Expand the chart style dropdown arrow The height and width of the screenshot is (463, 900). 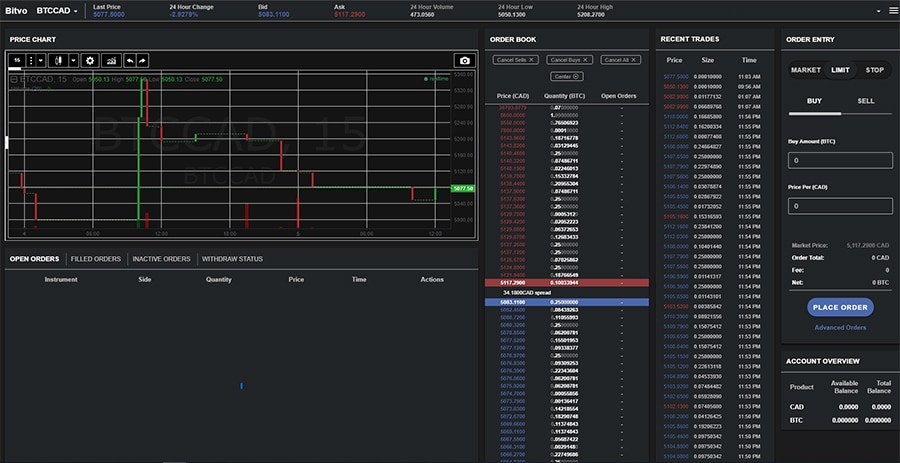(x=73, y=61)
